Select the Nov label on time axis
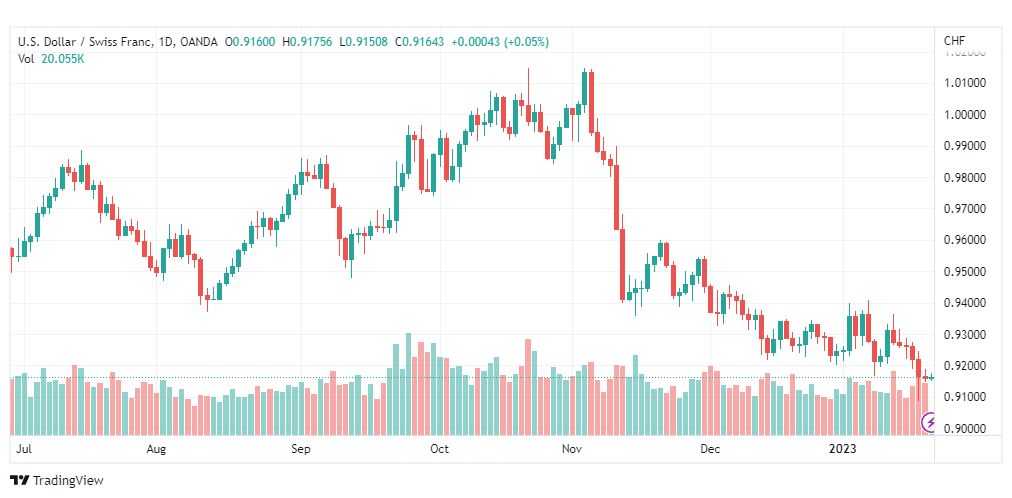1012x498 pixels. (572, 448)
